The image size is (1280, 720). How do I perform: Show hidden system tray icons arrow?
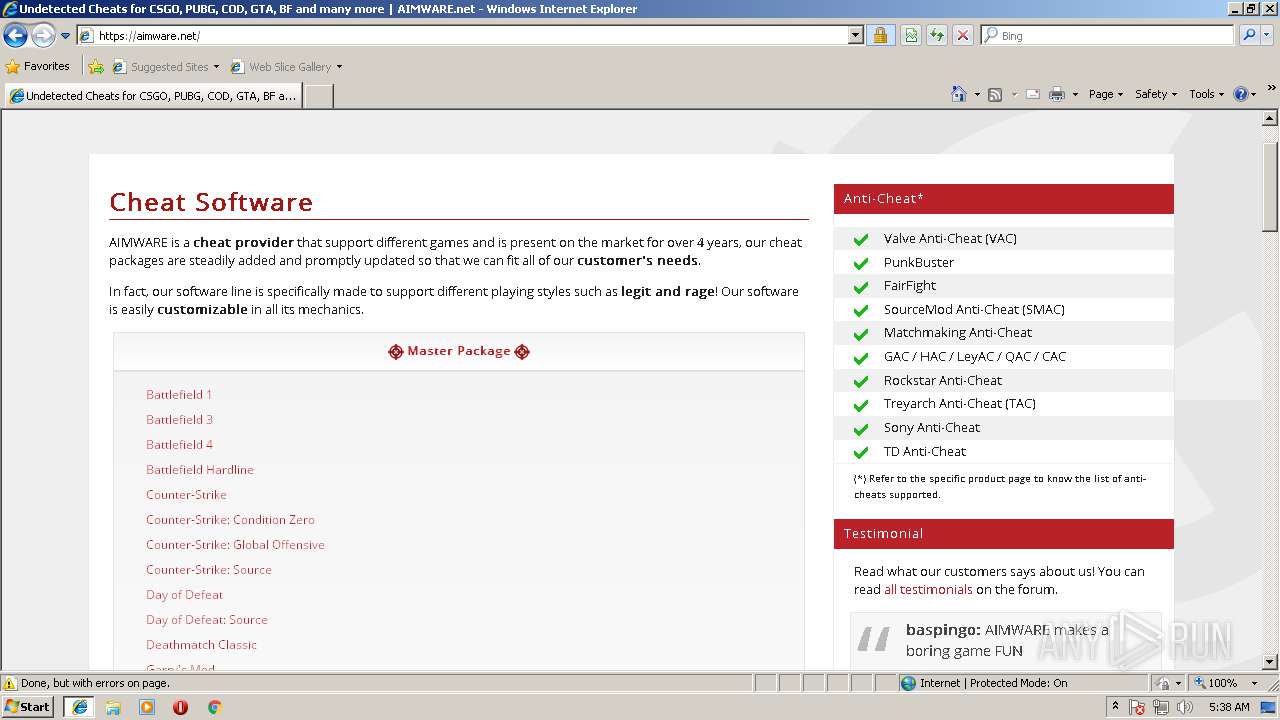pos(1115,707)
